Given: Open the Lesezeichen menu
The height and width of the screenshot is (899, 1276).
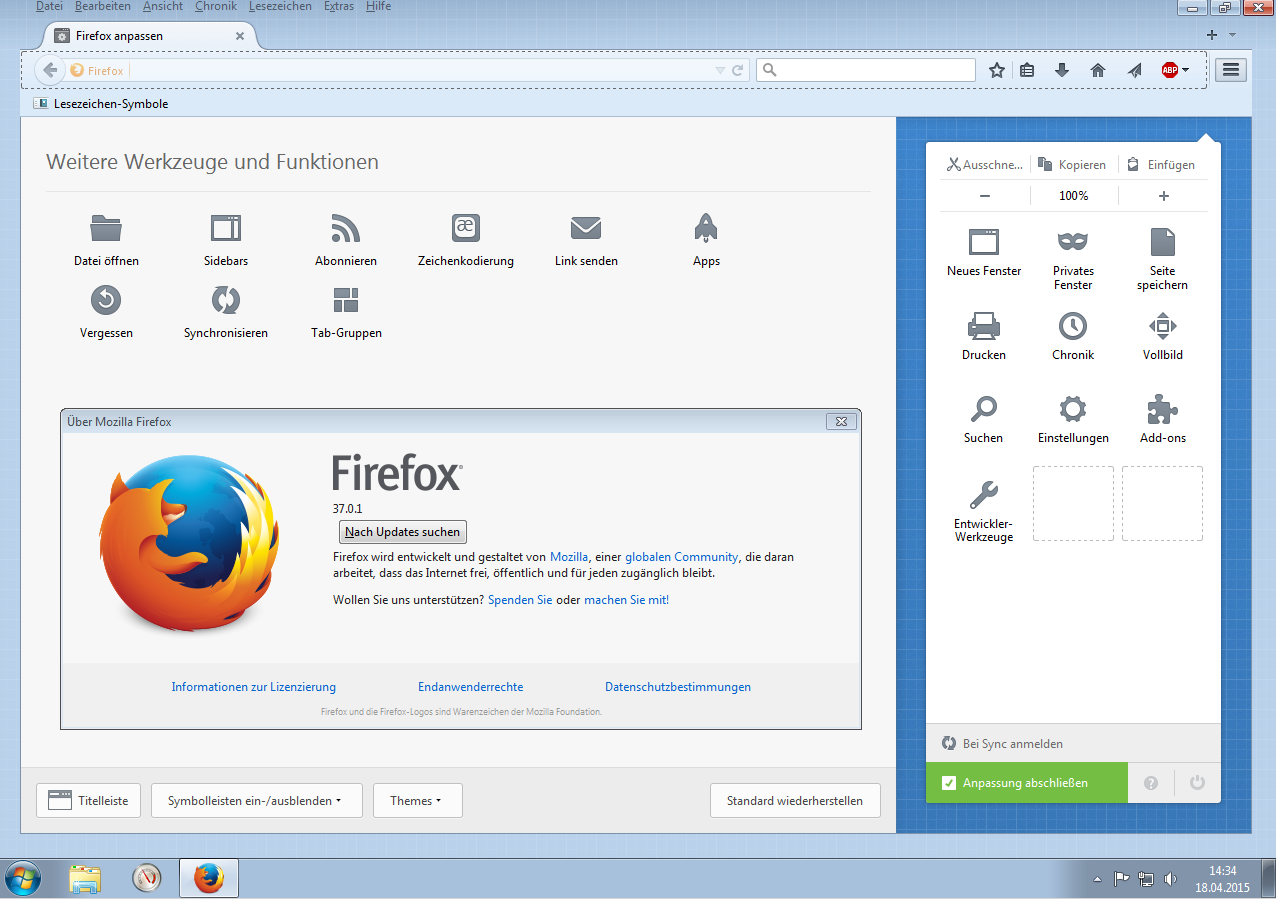Looking at the screenshot, I should click(280, 6).
